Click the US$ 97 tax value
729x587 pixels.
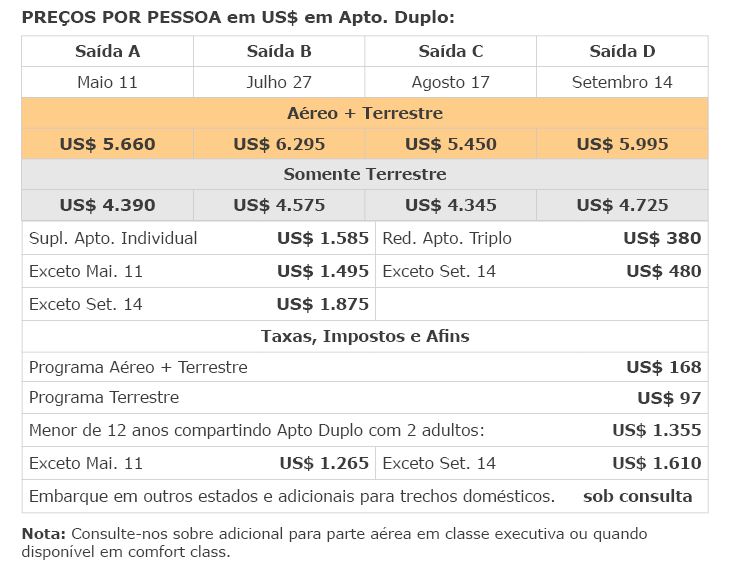coord(669,398)
